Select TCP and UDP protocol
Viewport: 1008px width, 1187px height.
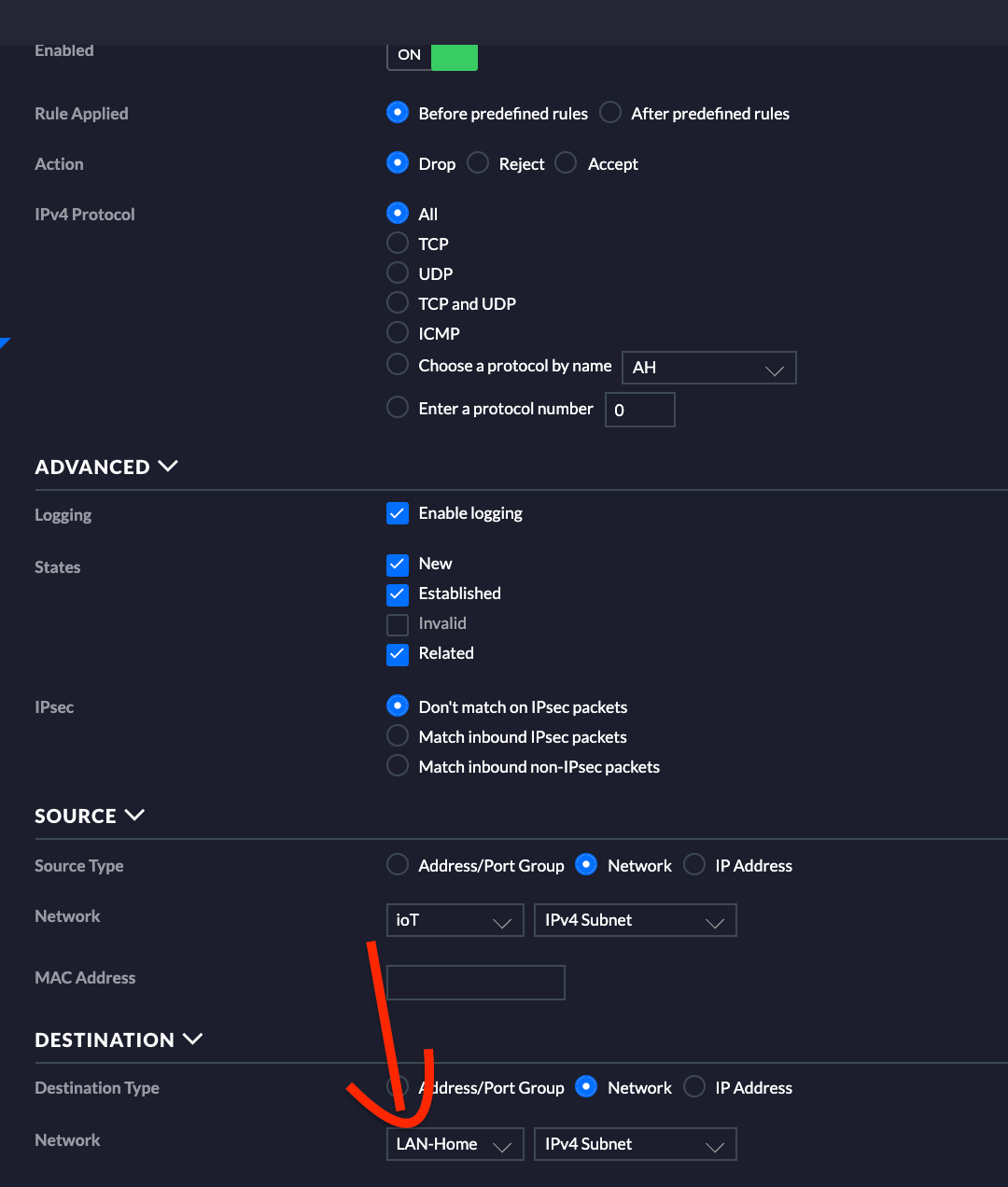point(398,303)
